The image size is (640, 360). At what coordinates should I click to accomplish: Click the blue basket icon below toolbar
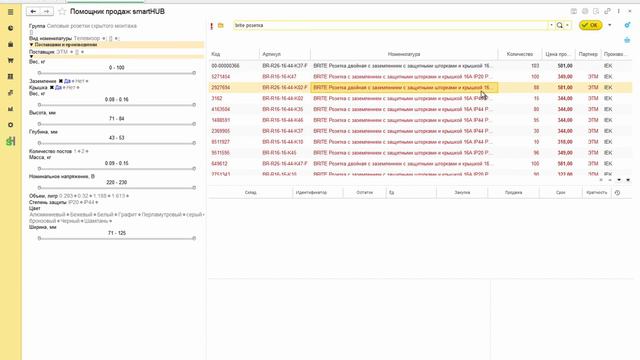(627, 40)
